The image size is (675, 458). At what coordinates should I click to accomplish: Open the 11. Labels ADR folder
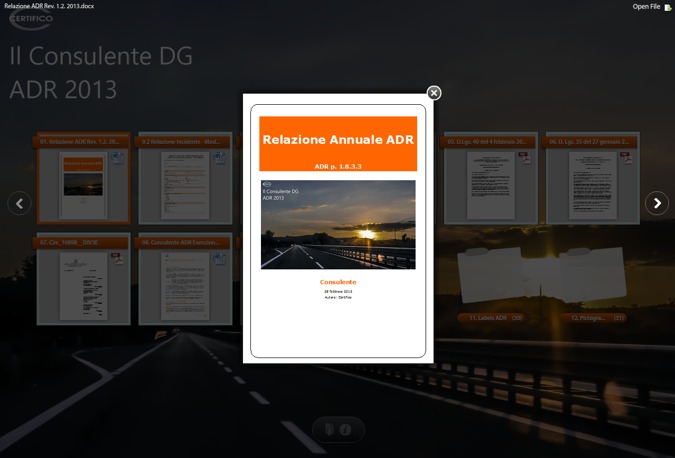click(494, 283)
